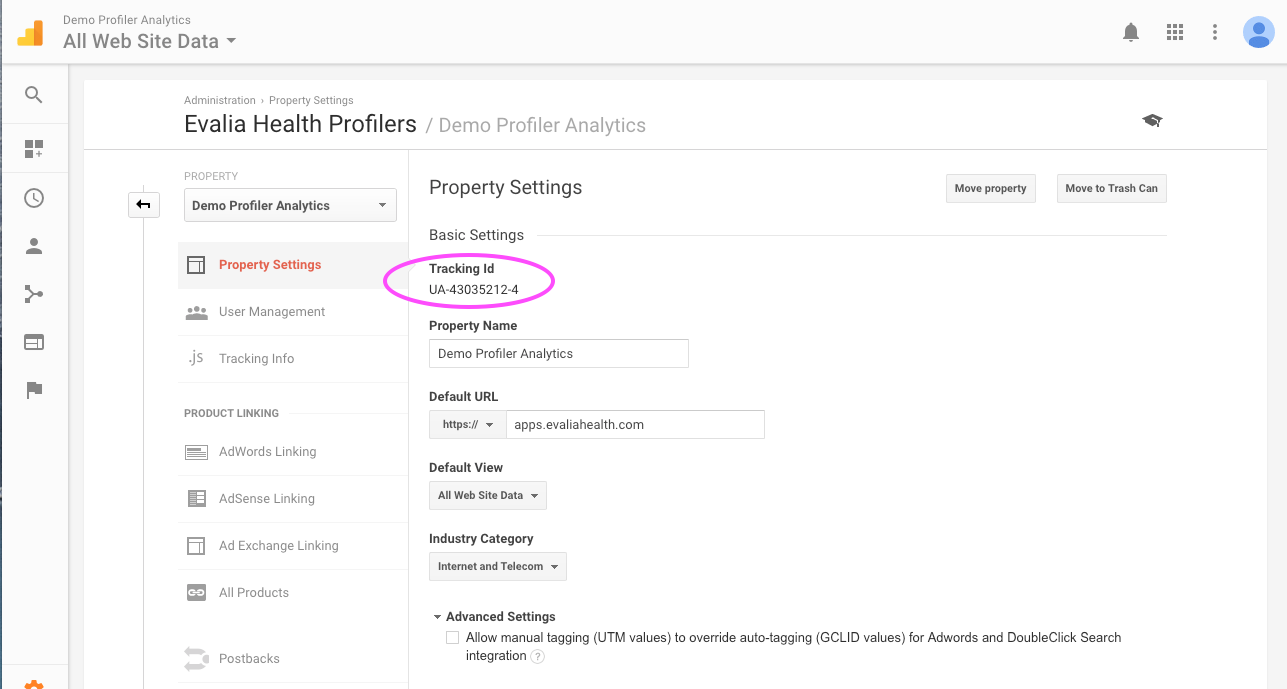Viewport: 1287px width, 689px height.
Task: Click the Postbacks arrows icon
Action: [x=196, y=659]
